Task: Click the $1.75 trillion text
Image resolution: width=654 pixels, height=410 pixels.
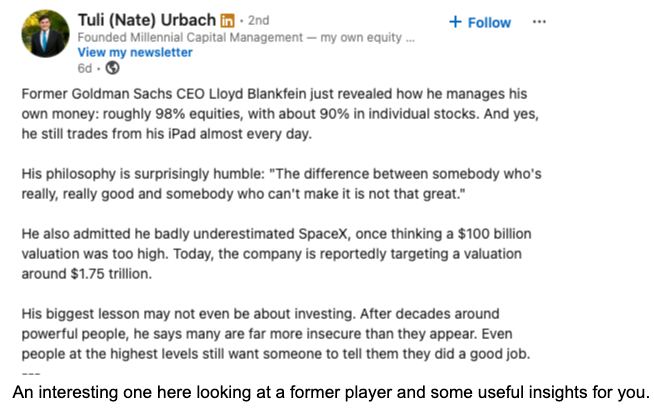Action: point(111,274)
